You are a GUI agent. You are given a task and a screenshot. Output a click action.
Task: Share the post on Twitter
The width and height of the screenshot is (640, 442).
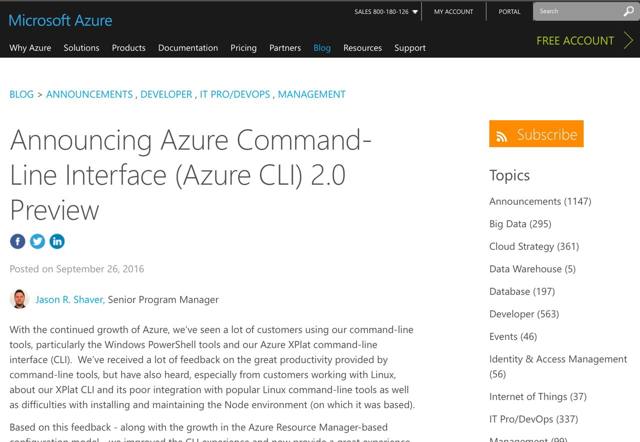pos(37,241)
